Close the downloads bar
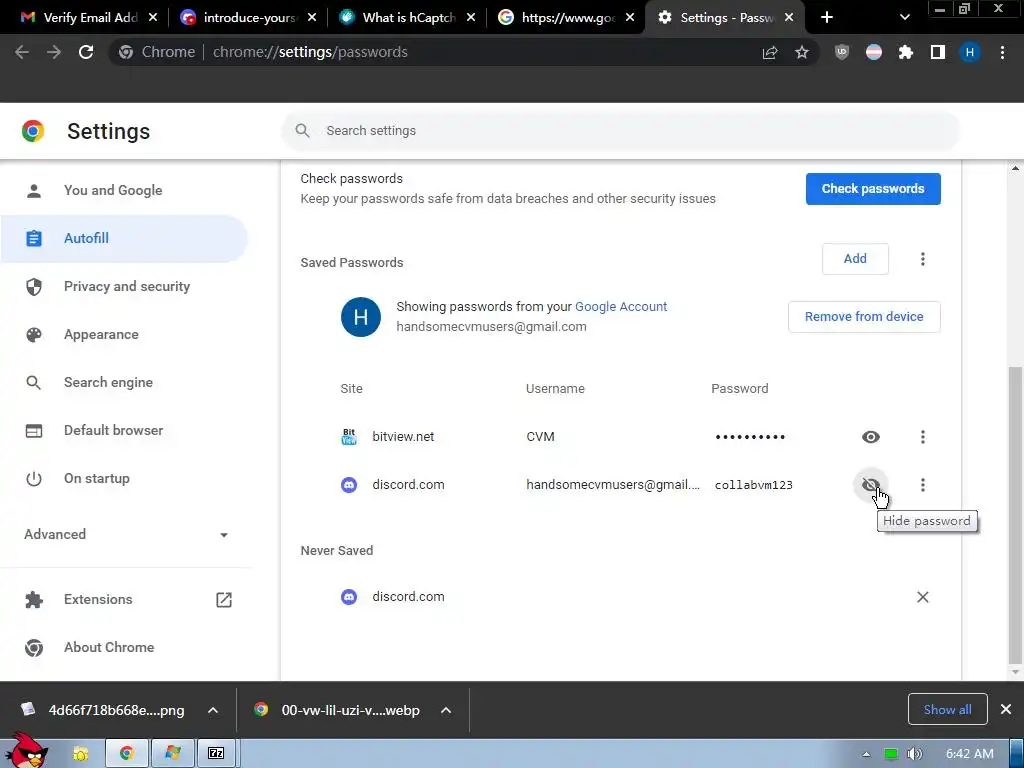1024x768 pixels. (1006, 709)
